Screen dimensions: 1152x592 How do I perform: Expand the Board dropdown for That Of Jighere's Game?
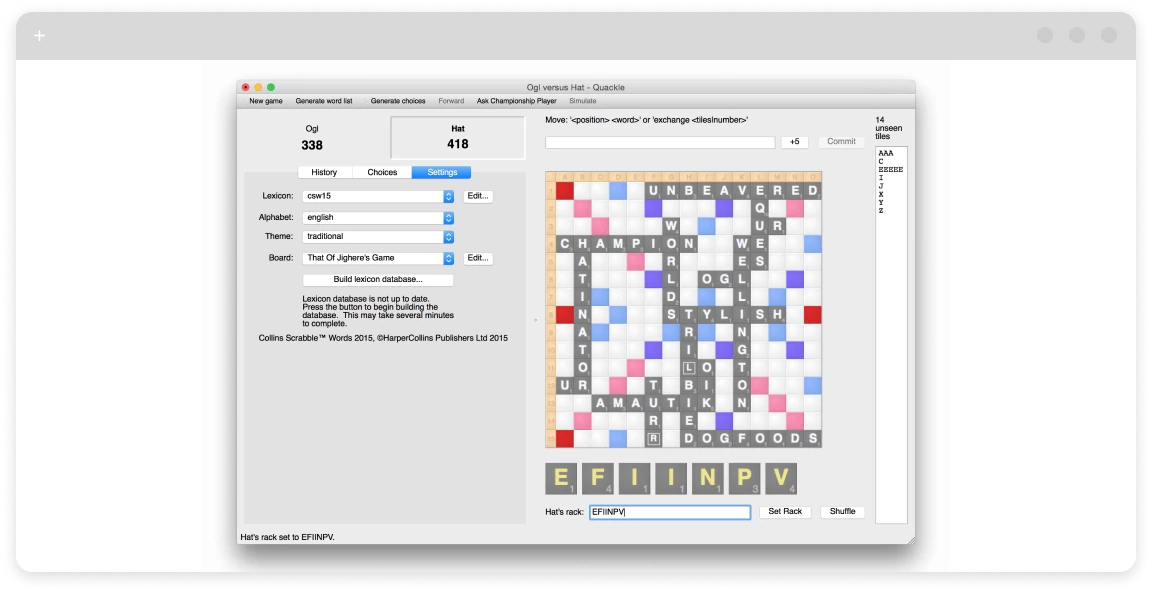(379, 258)
